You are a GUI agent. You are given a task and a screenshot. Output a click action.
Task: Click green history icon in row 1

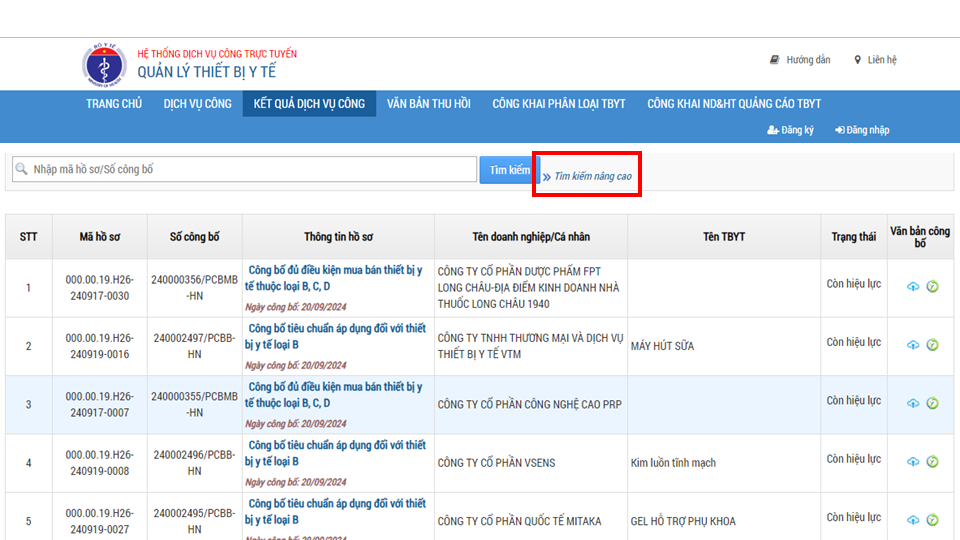coord(932,287)
